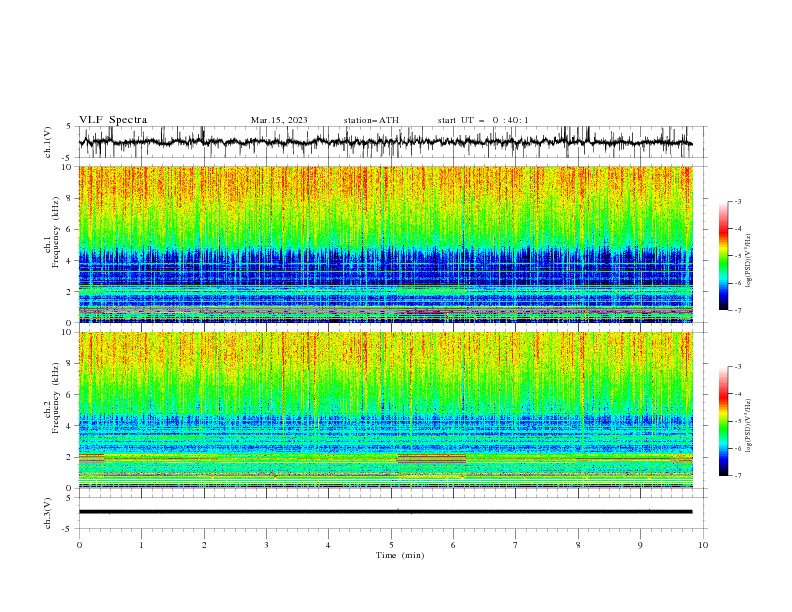Click lower log(PSD)(V²/Hz) color bar label
This screenshot has height=612, width=792.
tap(749, 425)
